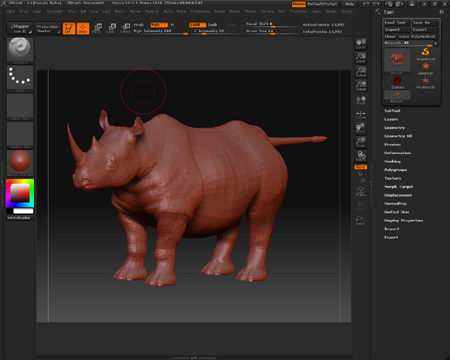
Task: Open the Document menu
Action: [x=55, y=11]
